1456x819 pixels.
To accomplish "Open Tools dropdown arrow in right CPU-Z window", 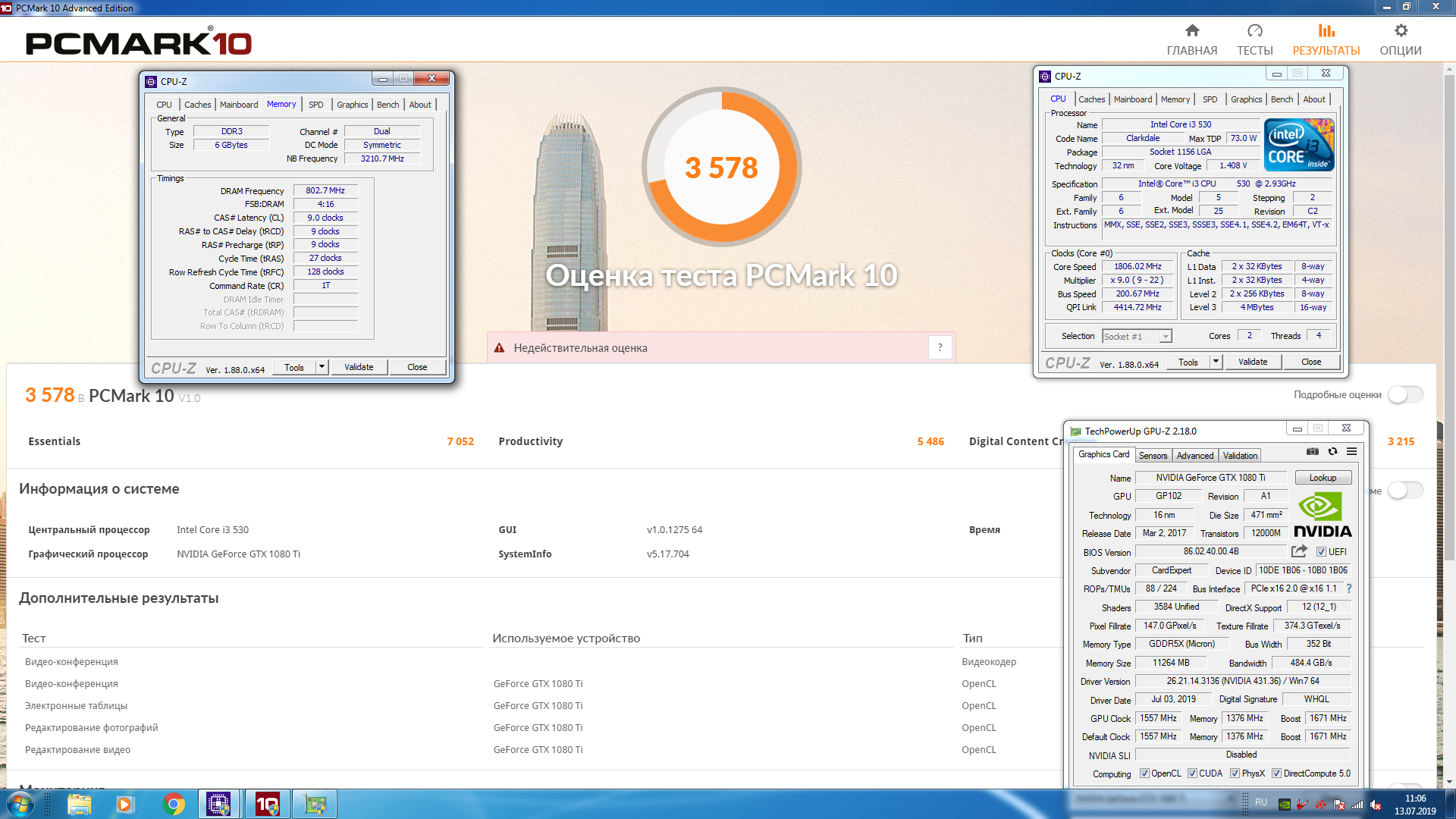I will 1216,362.
